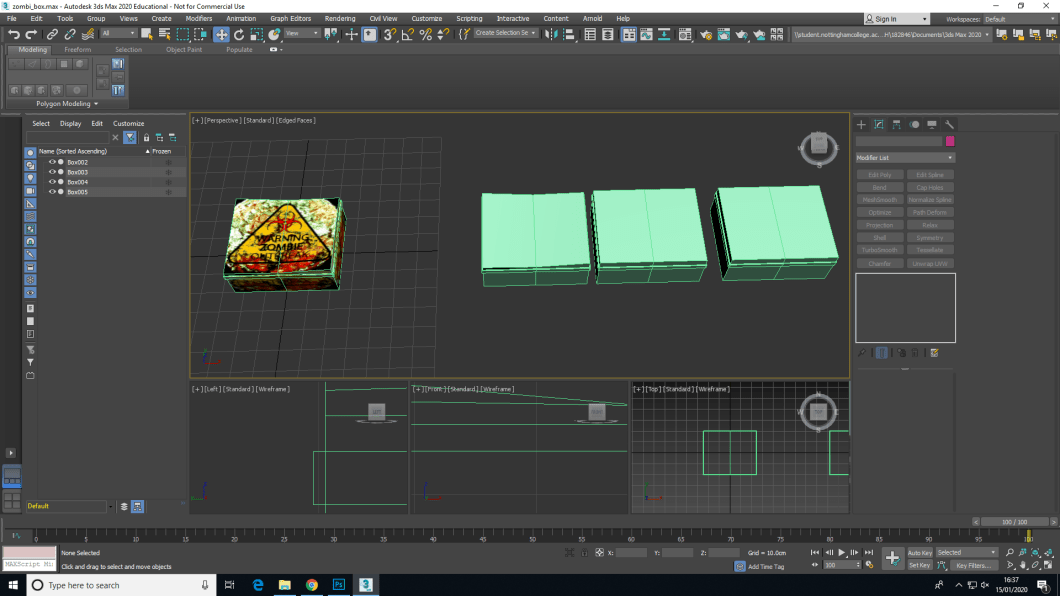1060x596 pixels.
Task: Open the Utilities command panel tab
Action: (x=949, y=124)
